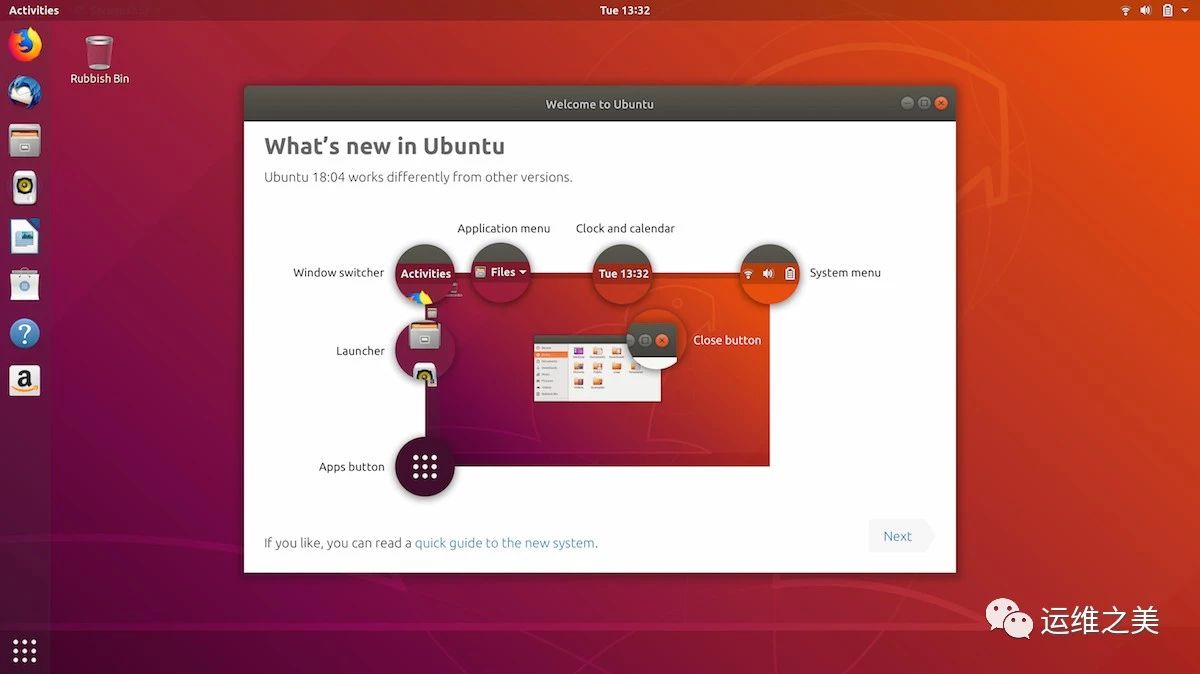Close the Welcome to Ubuntu window
1200x674 pixels.
pyautogui.click(x=941, y=103)
